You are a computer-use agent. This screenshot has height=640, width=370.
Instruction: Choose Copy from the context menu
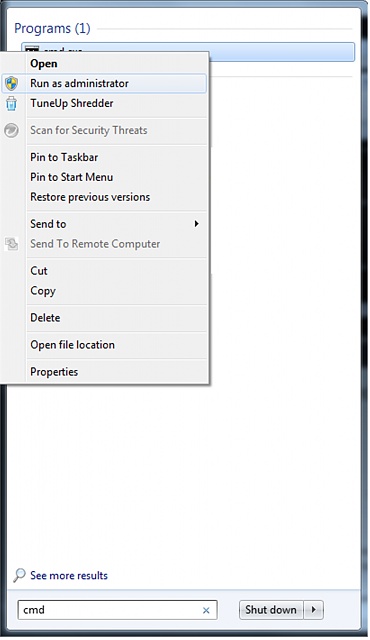tap(43, 291)
